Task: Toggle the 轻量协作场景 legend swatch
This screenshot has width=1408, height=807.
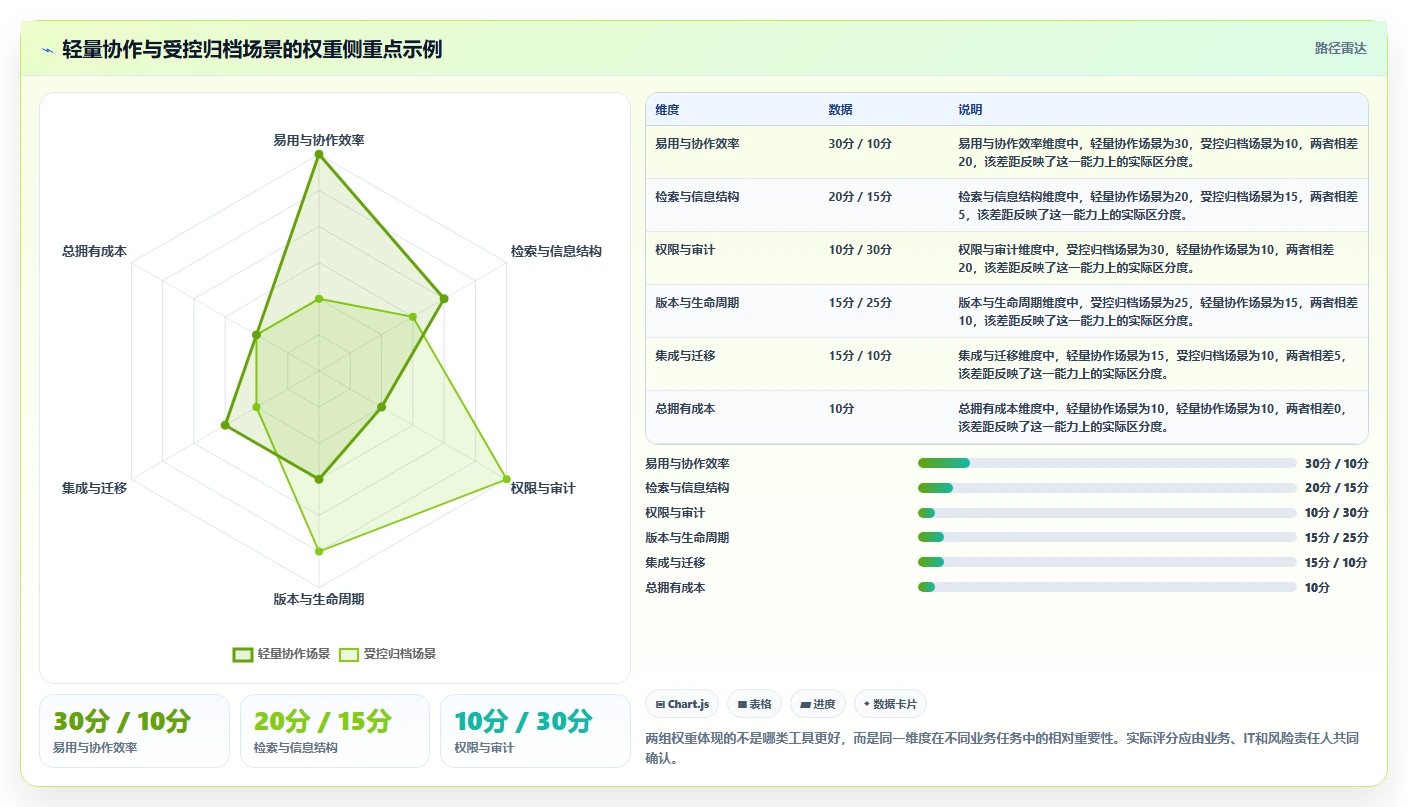Action: click(x=243, y=654)
